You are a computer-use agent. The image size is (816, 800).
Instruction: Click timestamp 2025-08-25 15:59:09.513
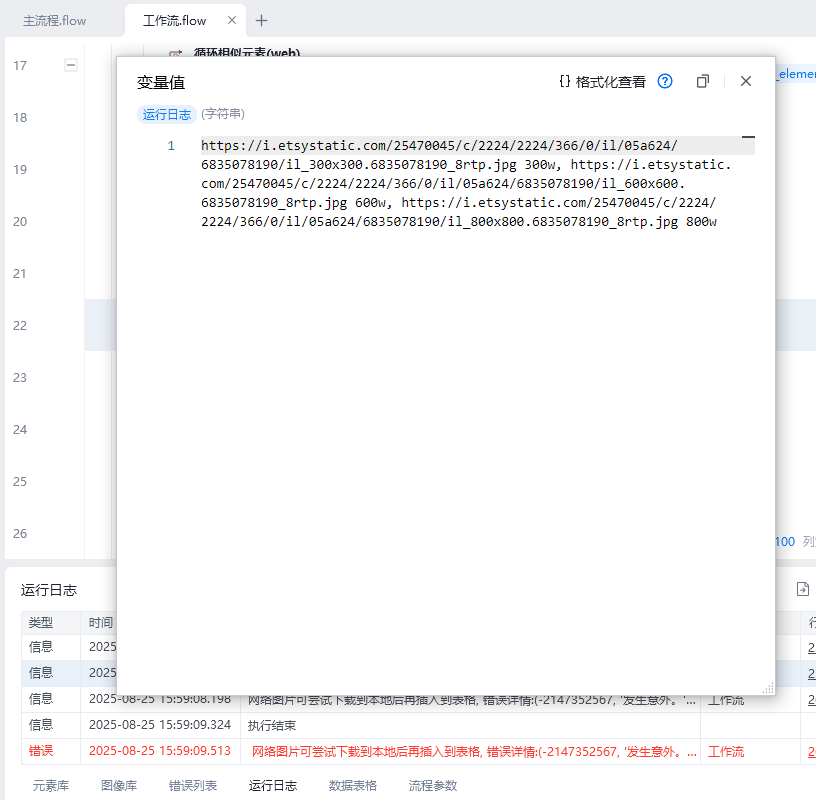point(160,751)
